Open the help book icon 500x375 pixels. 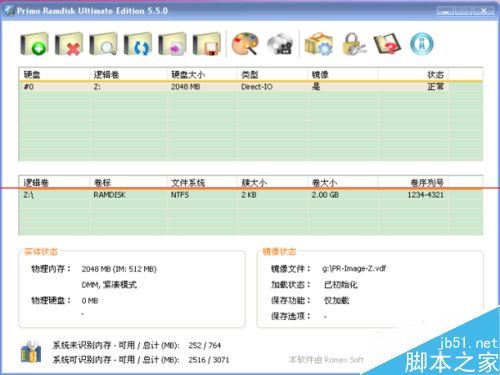pos(387,44)
